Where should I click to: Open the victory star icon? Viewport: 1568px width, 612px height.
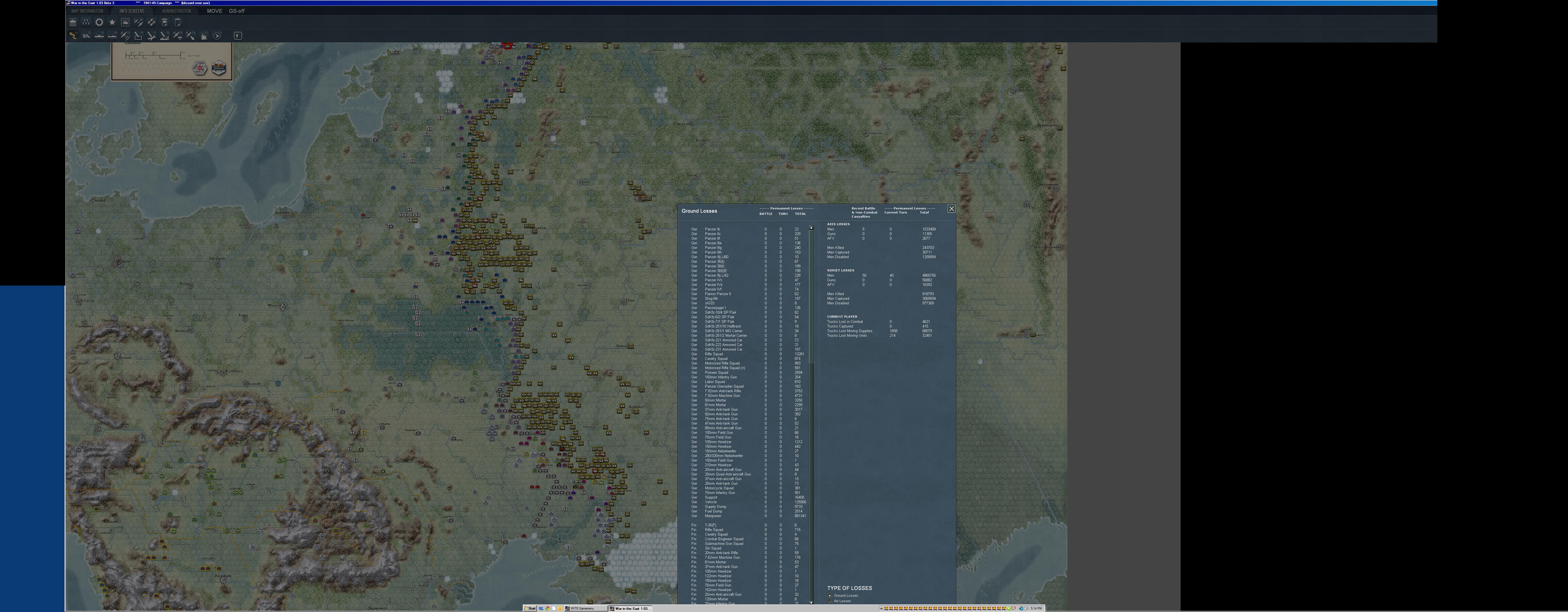pyautogui.click(x=112, y=23)
